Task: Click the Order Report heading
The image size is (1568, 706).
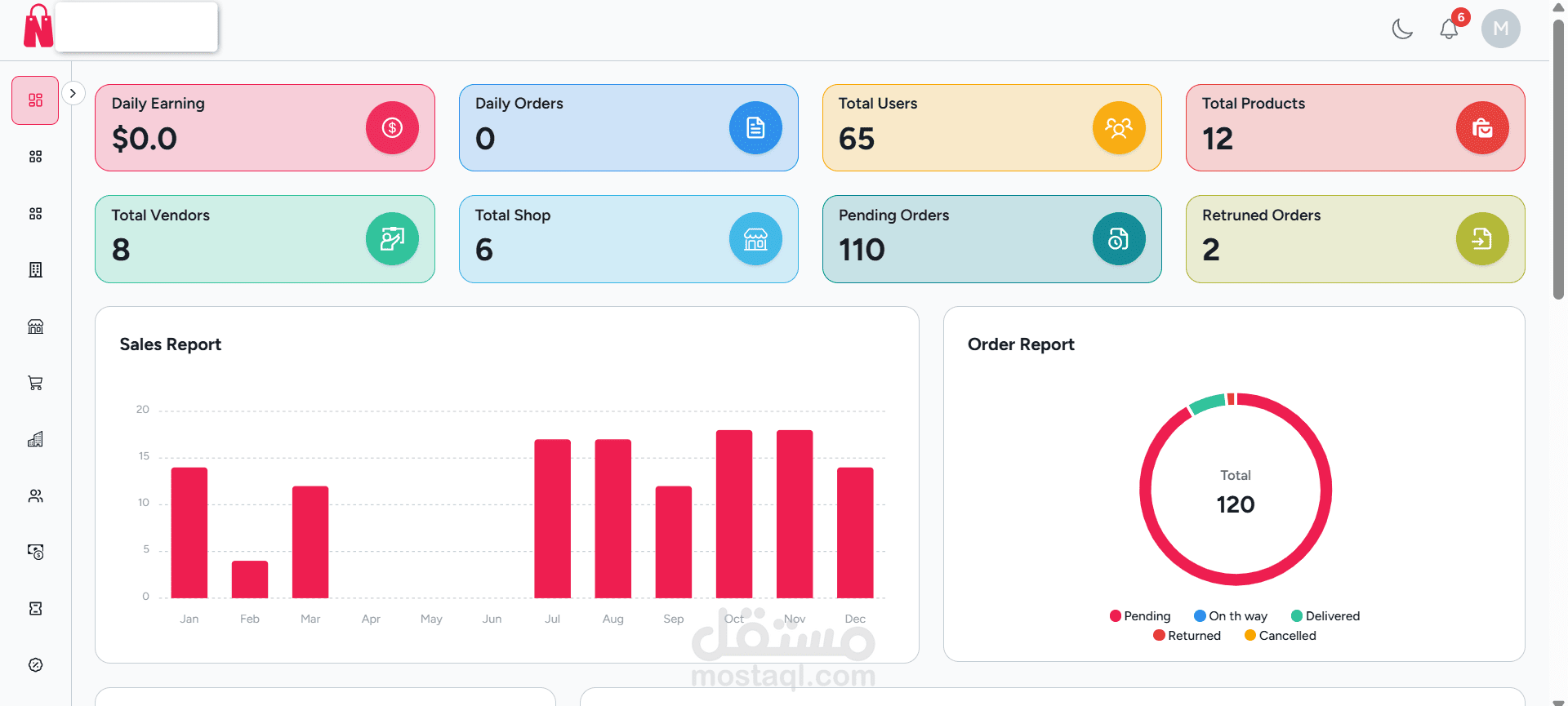Action: point(1021,344)
